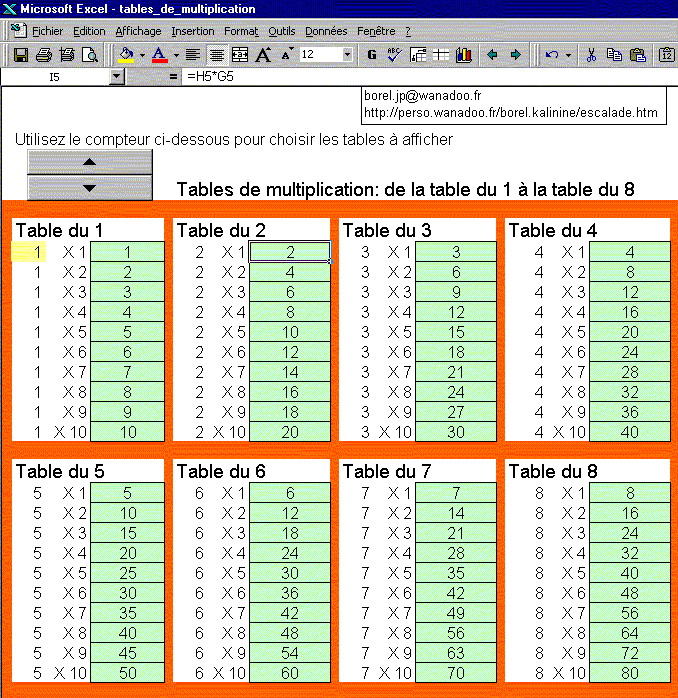Click the Merge and Center icon
Image resolution: width=678 pixels, height=698 pixels.
(240, 55)
